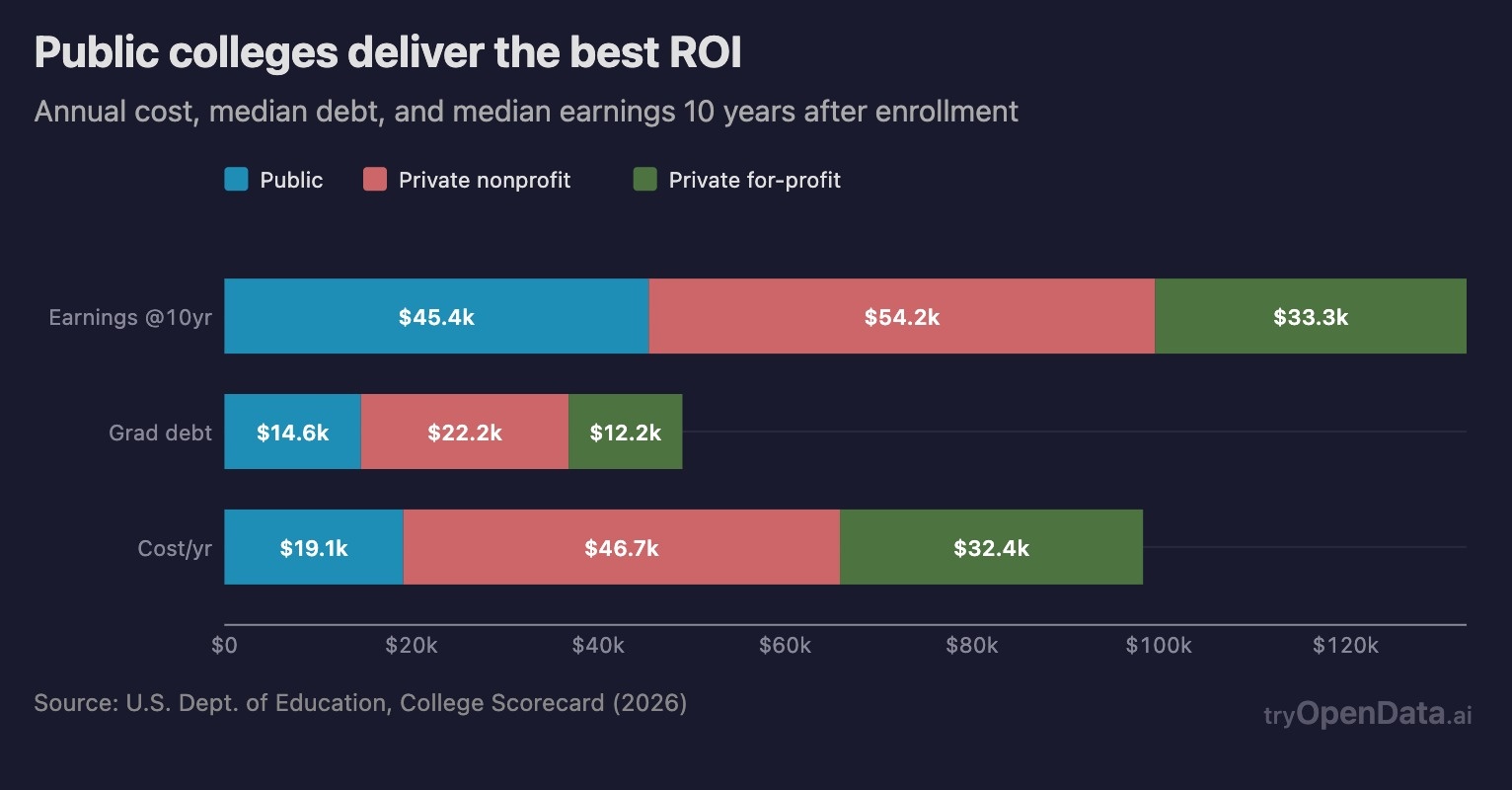Select the $54.2k nonprofit earnings bar

pyautogui.click(x=901, y=316)
